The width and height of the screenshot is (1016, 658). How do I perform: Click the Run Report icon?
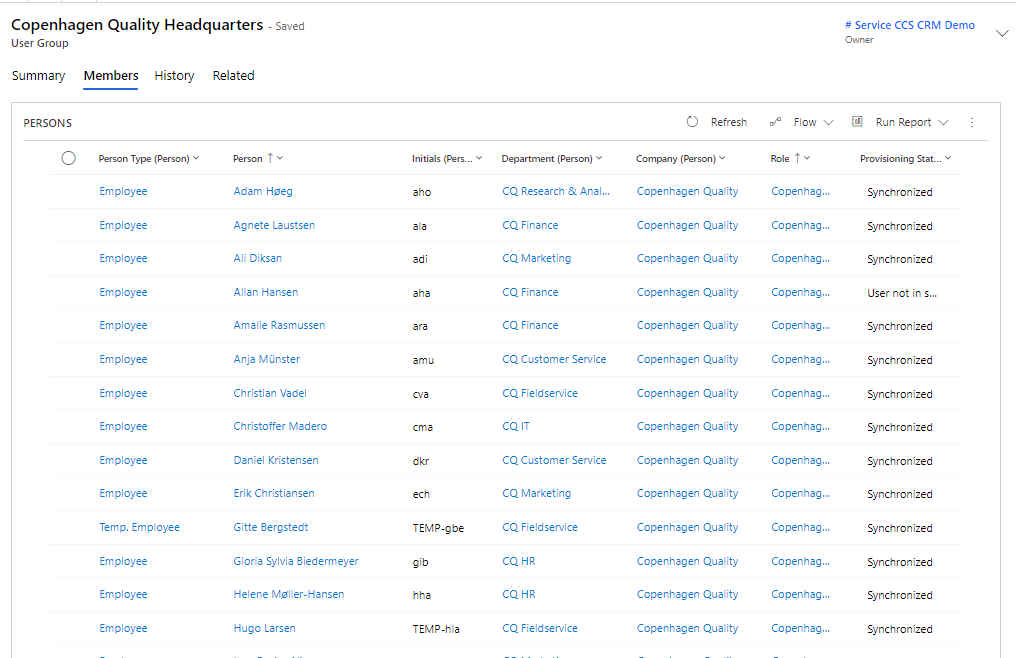[x=857, y=122]
